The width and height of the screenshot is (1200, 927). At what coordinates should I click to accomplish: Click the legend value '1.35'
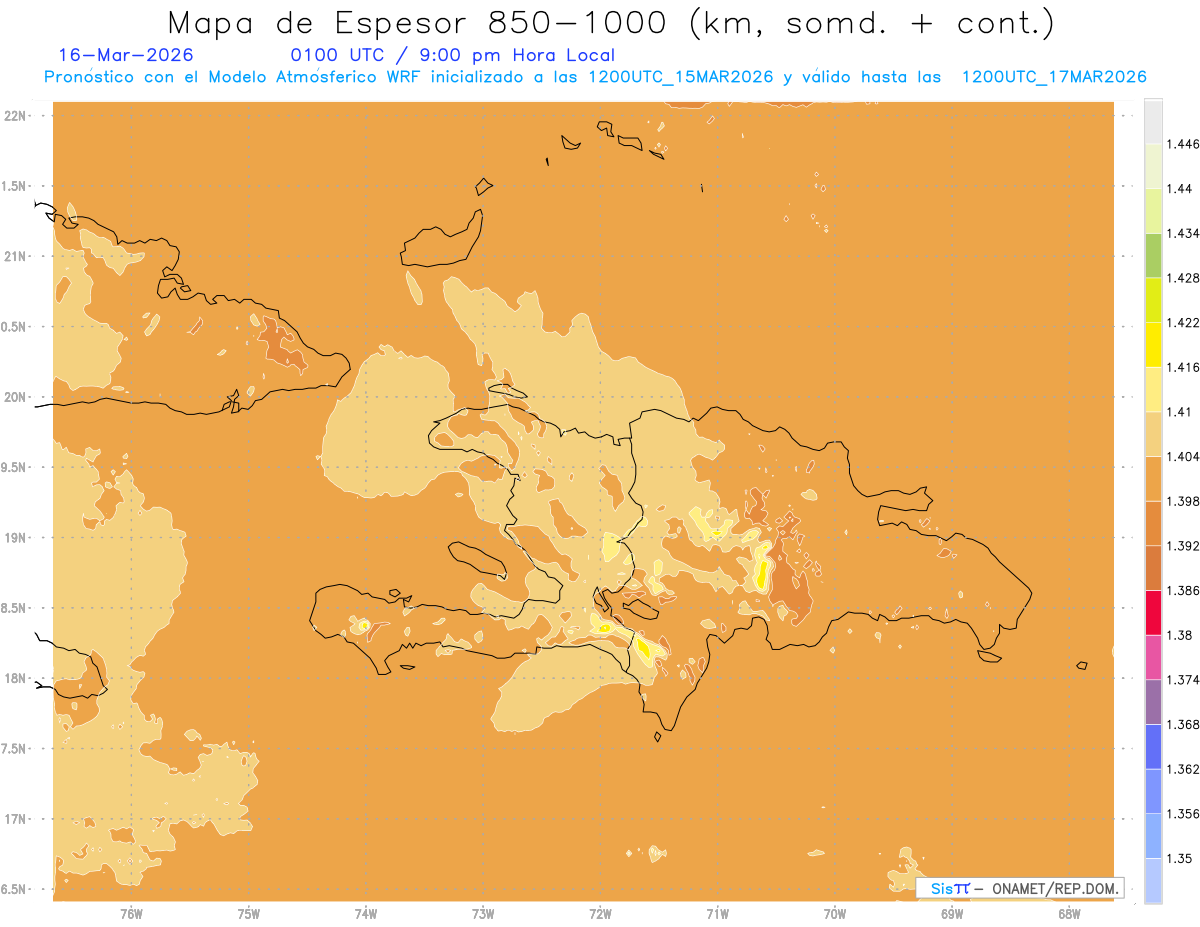coord(1179,859)
